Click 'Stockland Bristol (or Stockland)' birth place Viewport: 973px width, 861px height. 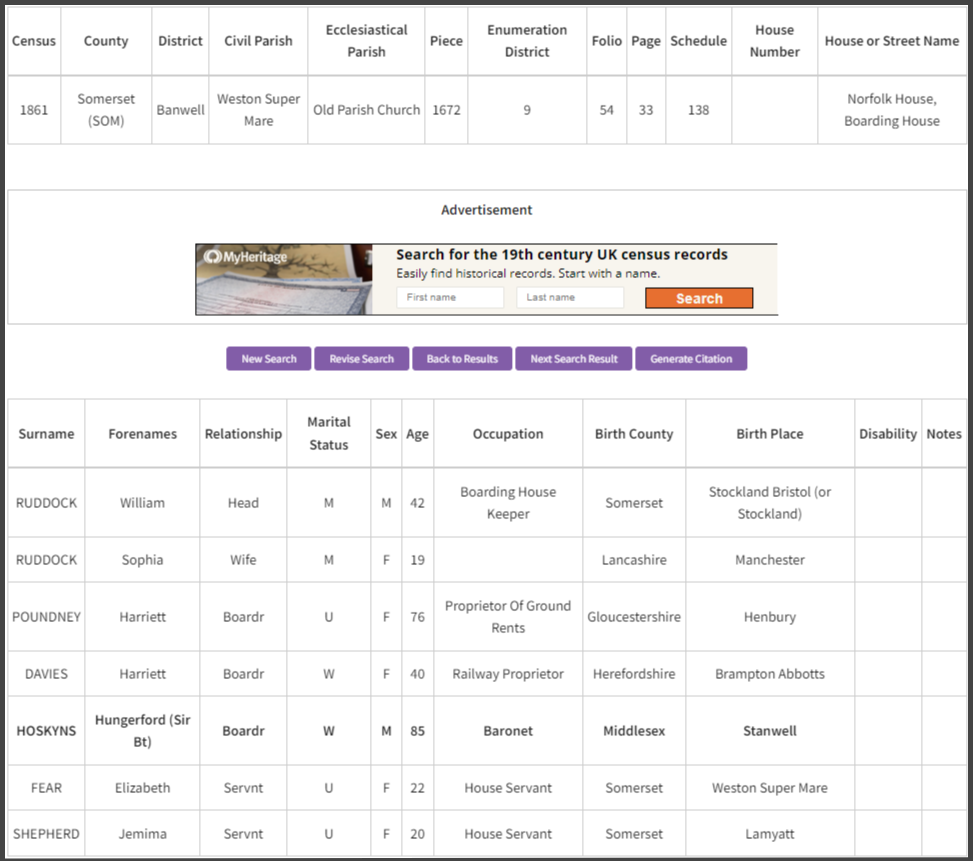(770, 502)
